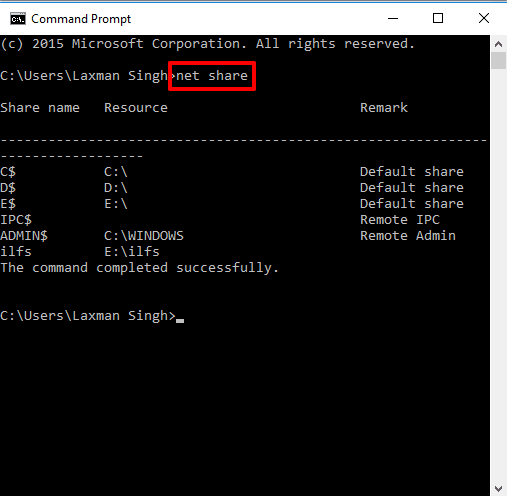Click the typed "net share" command
The image size is (507, 496).
pyautogui.click(x=212, y=76)
